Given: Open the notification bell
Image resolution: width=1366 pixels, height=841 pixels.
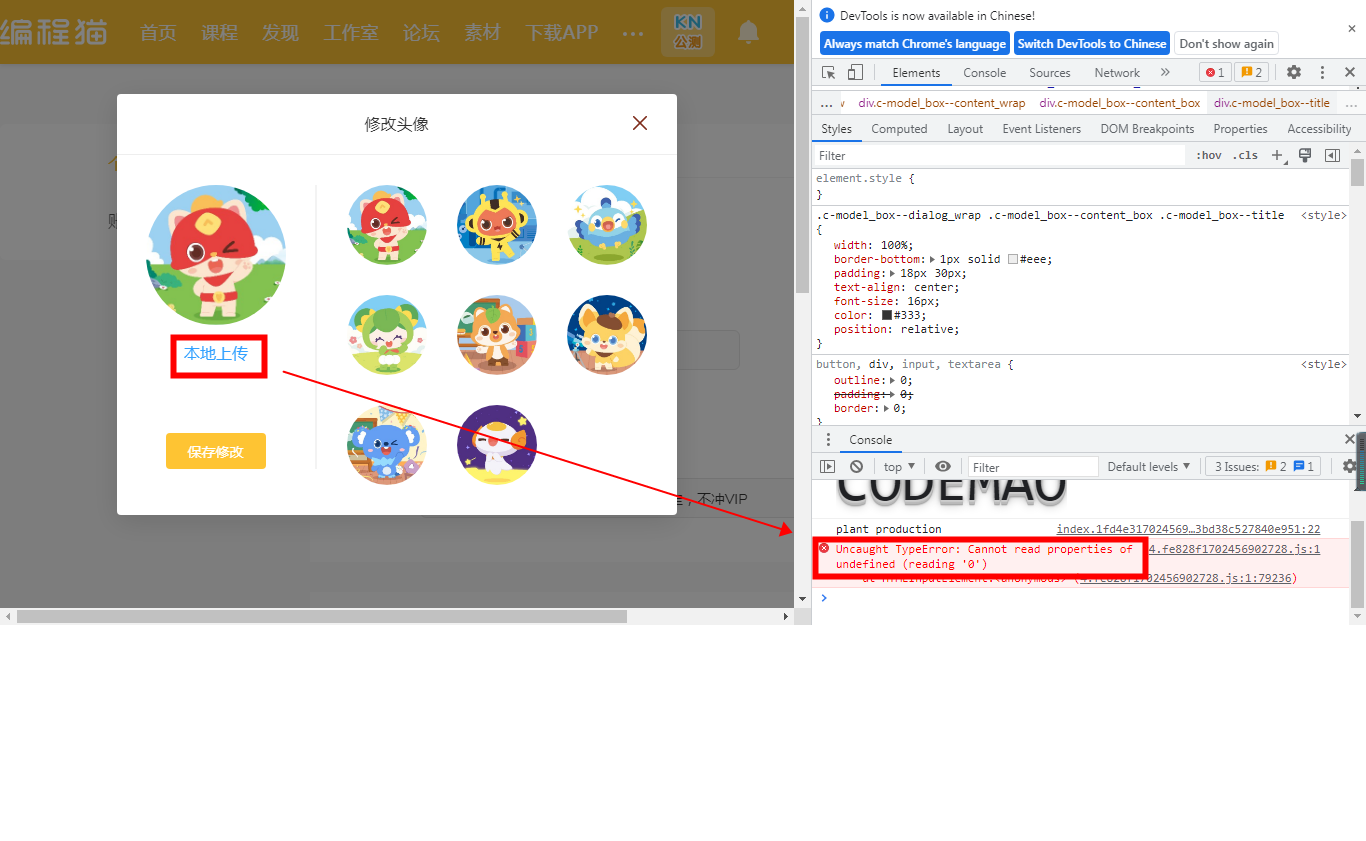Looking at the screenshot, I should pyautogui.click(x=748, y=33).
